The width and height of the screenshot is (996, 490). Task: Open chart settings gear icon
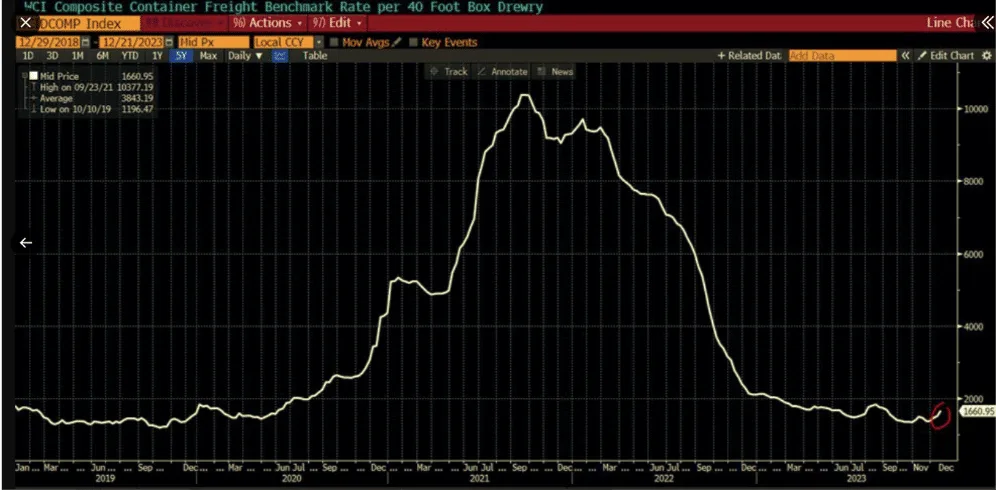pyautogui.click(x=986, y=56)
